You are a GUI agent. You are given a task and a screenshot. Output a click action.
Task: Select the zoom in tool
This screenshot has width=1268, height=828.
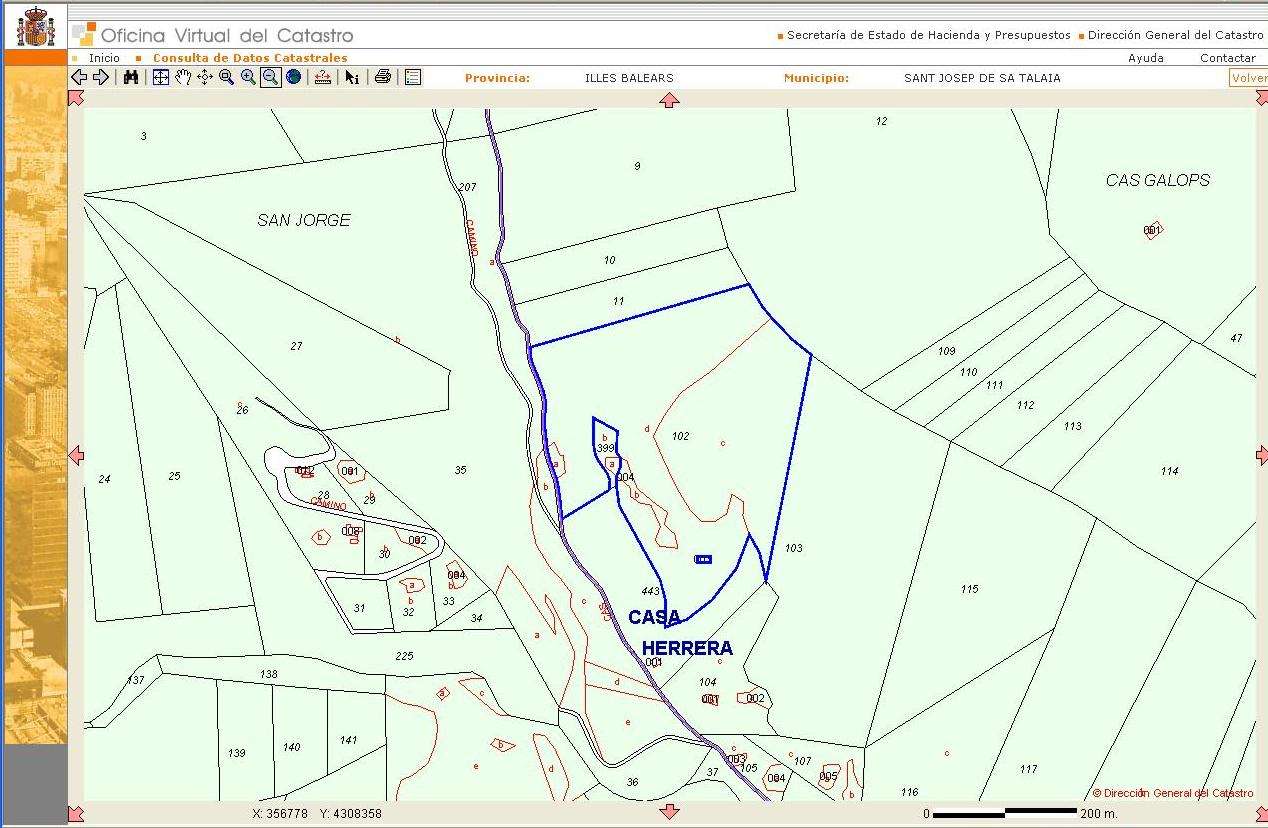tap(248, 77)
